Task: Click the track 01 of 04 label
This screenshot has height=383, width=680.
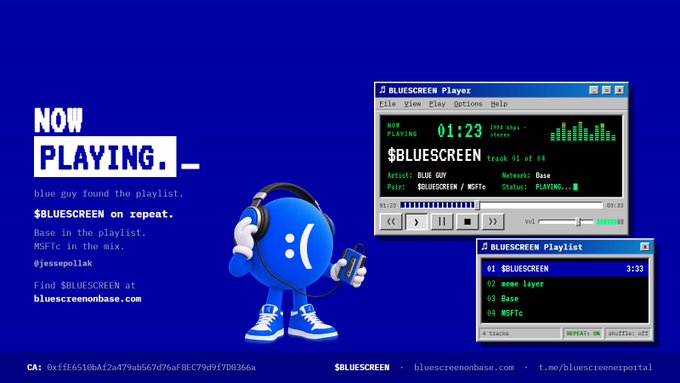Action: tap(516, 158)
